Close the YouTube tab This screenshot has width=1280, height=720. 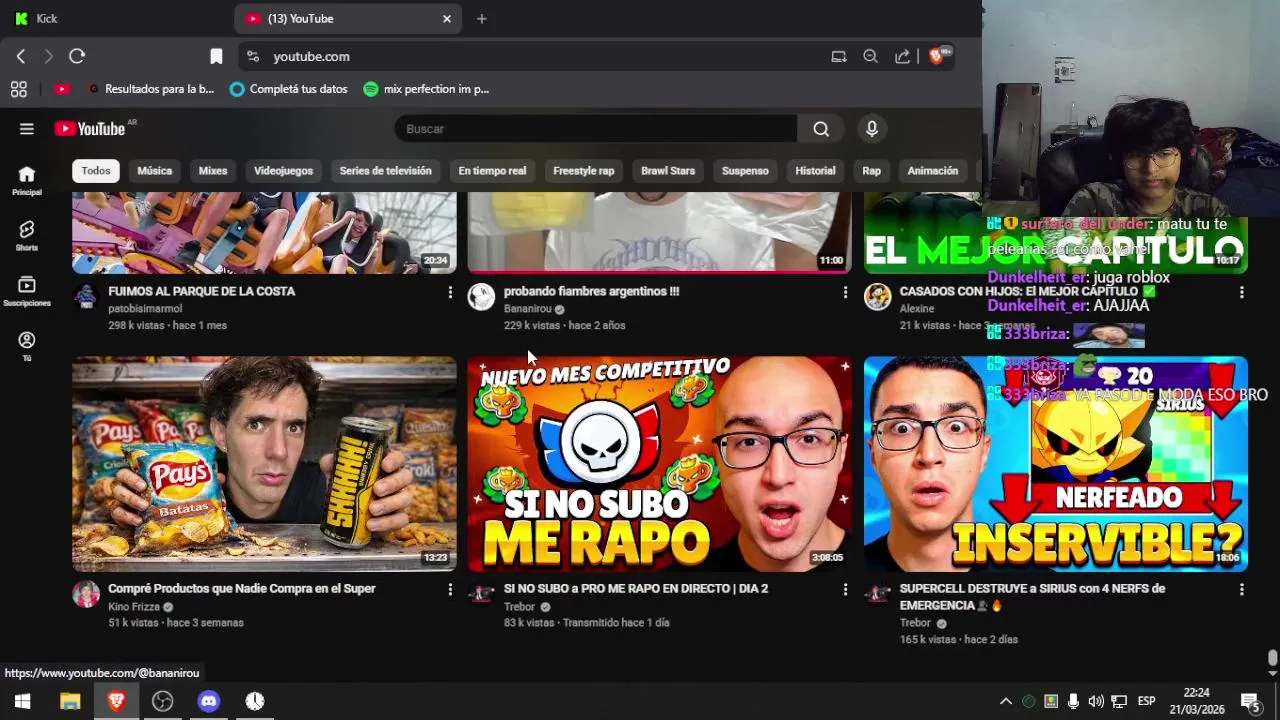click(447, 18)
